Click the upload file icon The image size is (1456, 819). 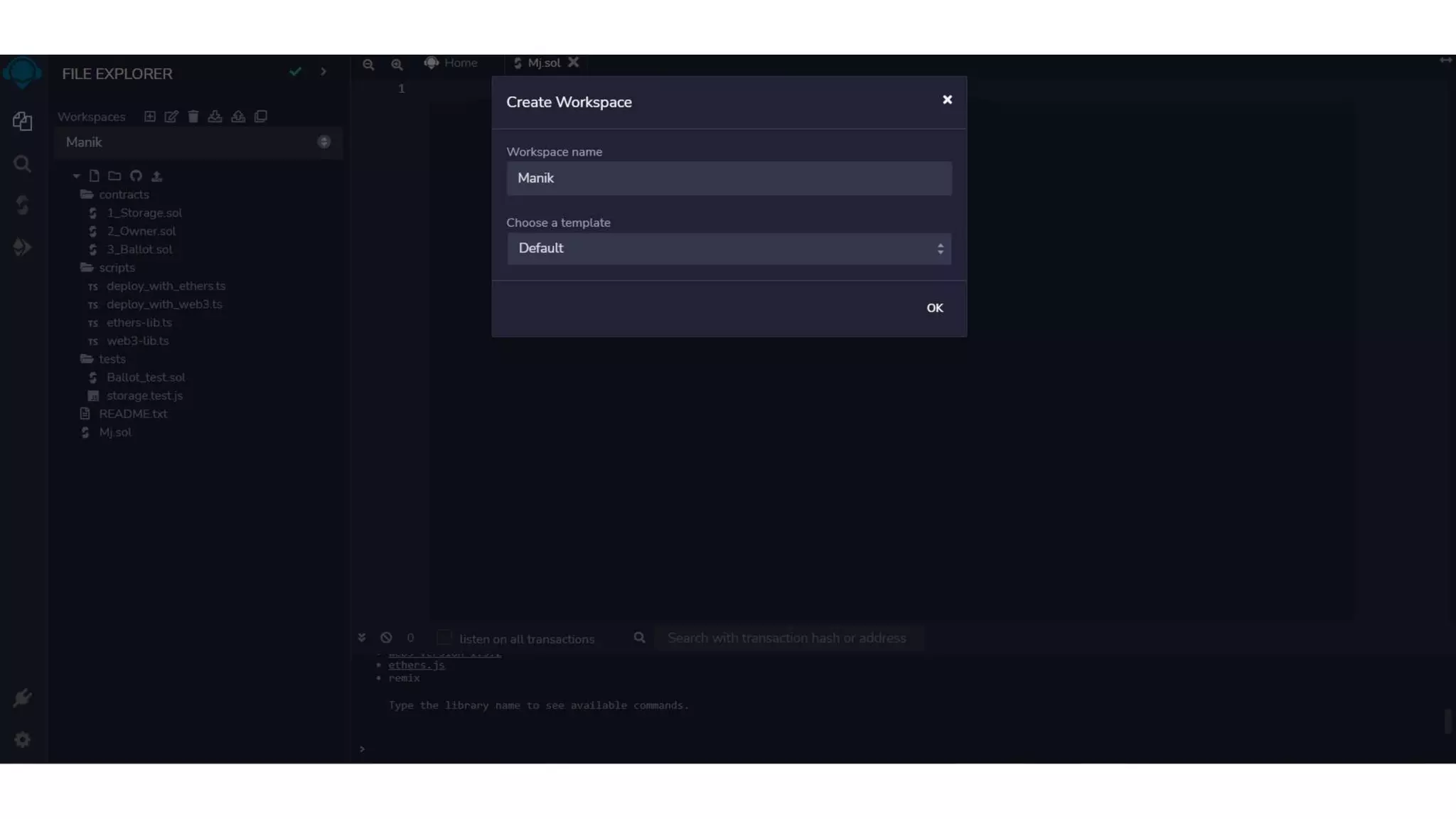click(x=157, y=176)
